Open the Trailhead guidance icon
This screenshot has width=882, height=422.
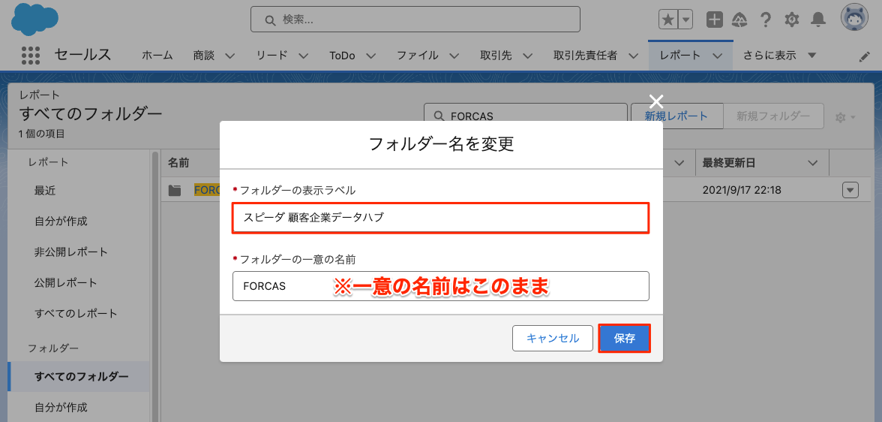click(x=739, y=20)
